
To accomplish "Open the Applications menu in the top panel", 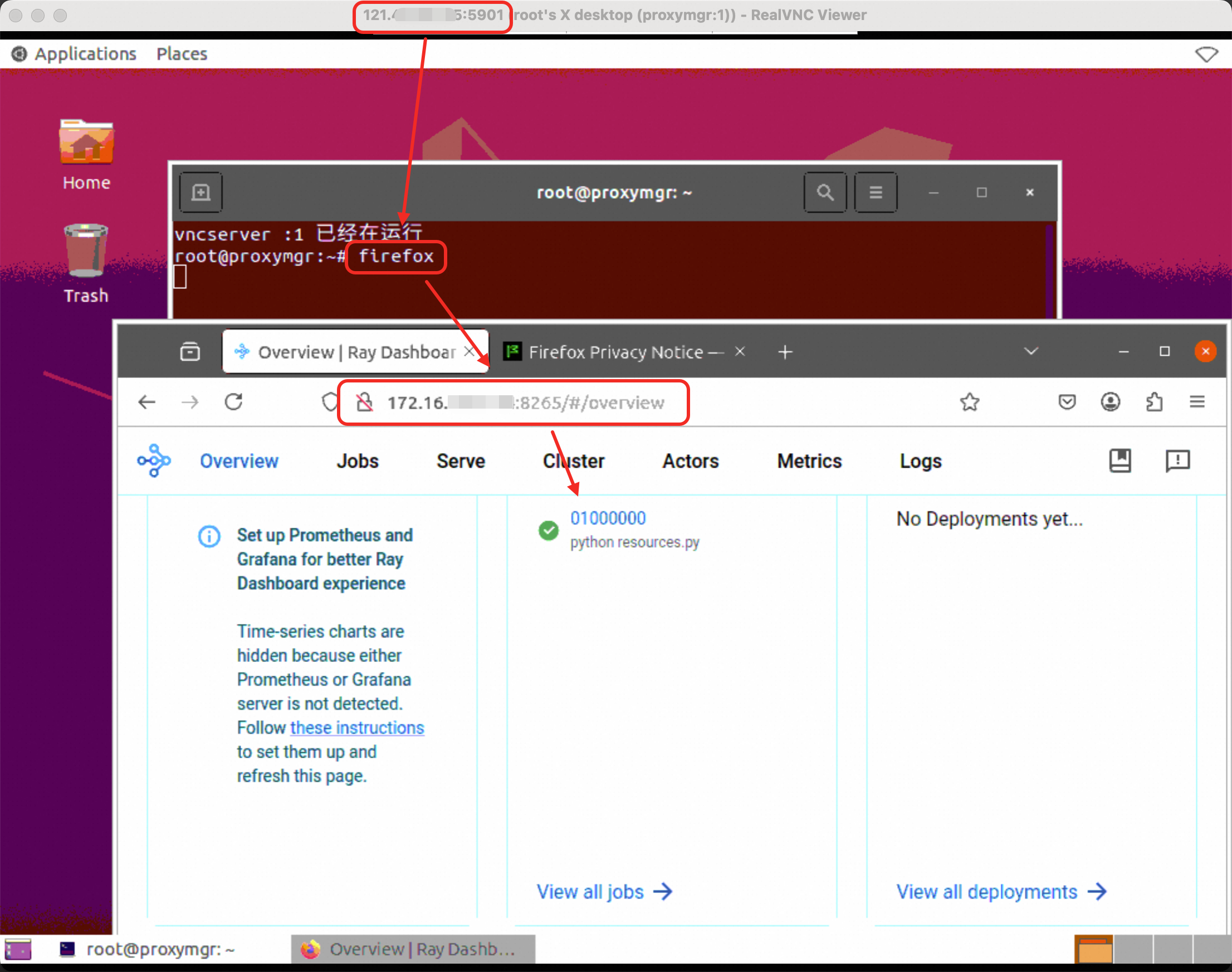I will coord(85,53).
